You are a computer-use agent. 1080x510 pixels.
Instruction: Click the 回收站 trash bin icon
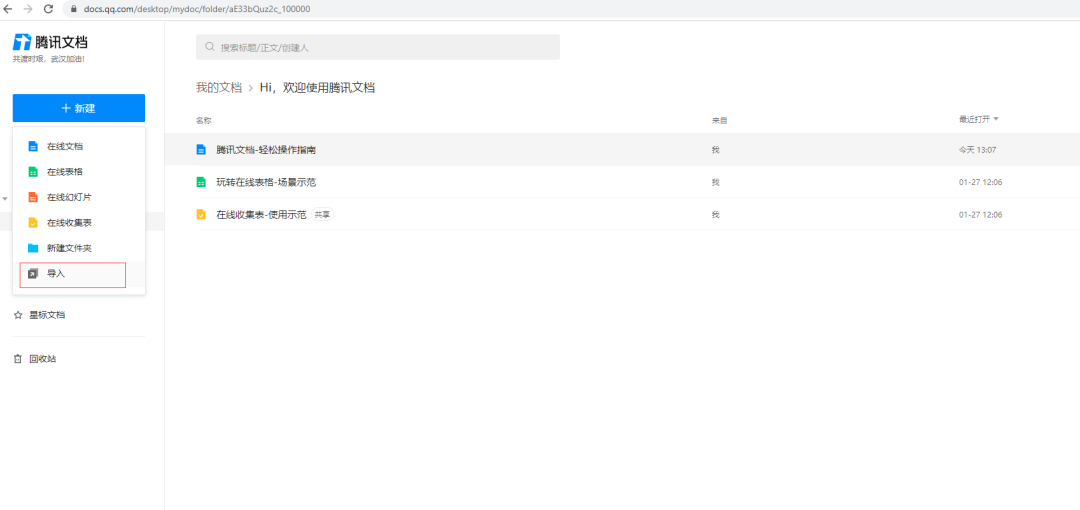19,359
